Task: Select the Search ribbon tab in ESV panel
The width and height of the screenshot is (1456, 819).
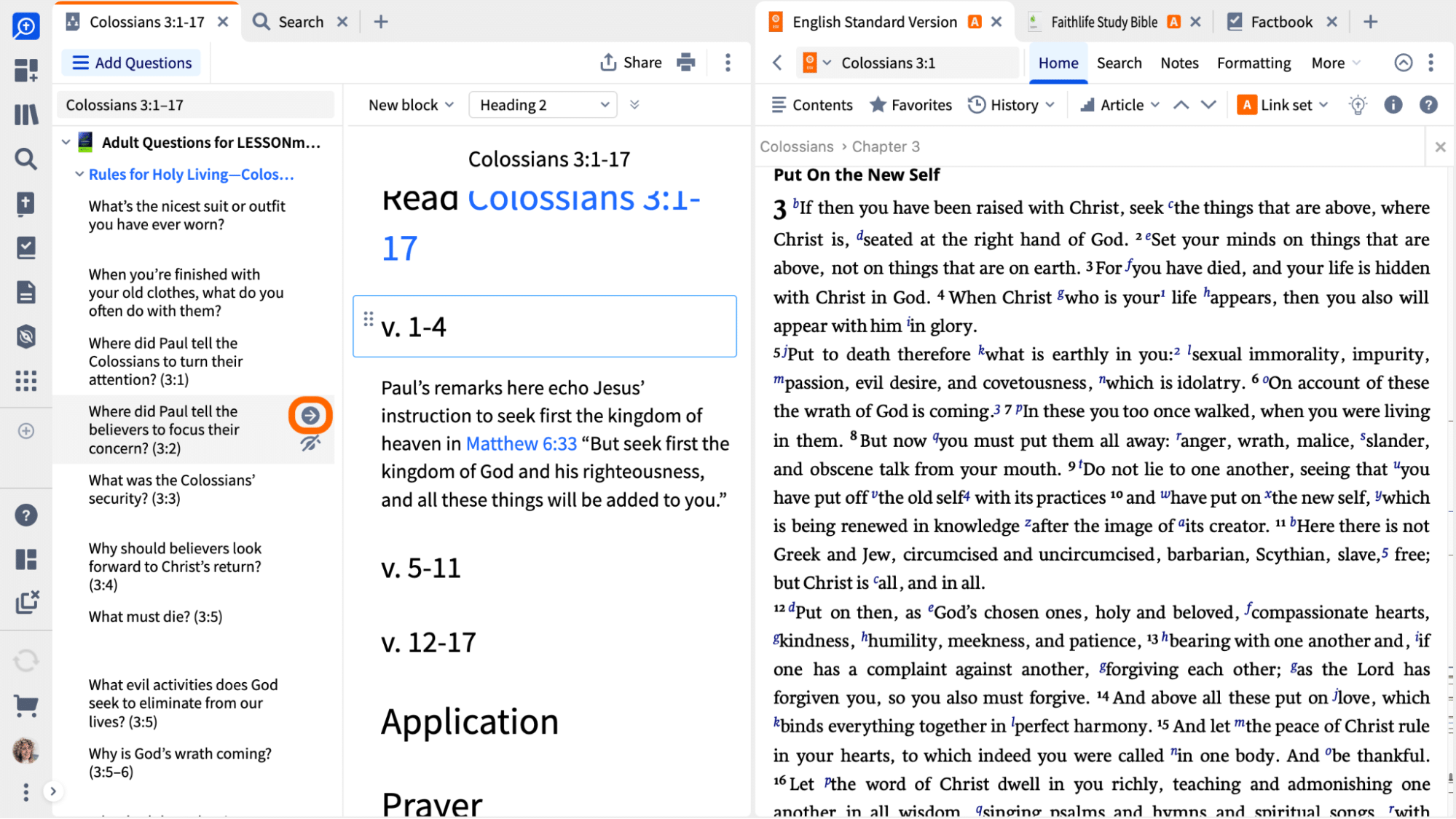Action: pyautogui.click(x=1119, y=63)
